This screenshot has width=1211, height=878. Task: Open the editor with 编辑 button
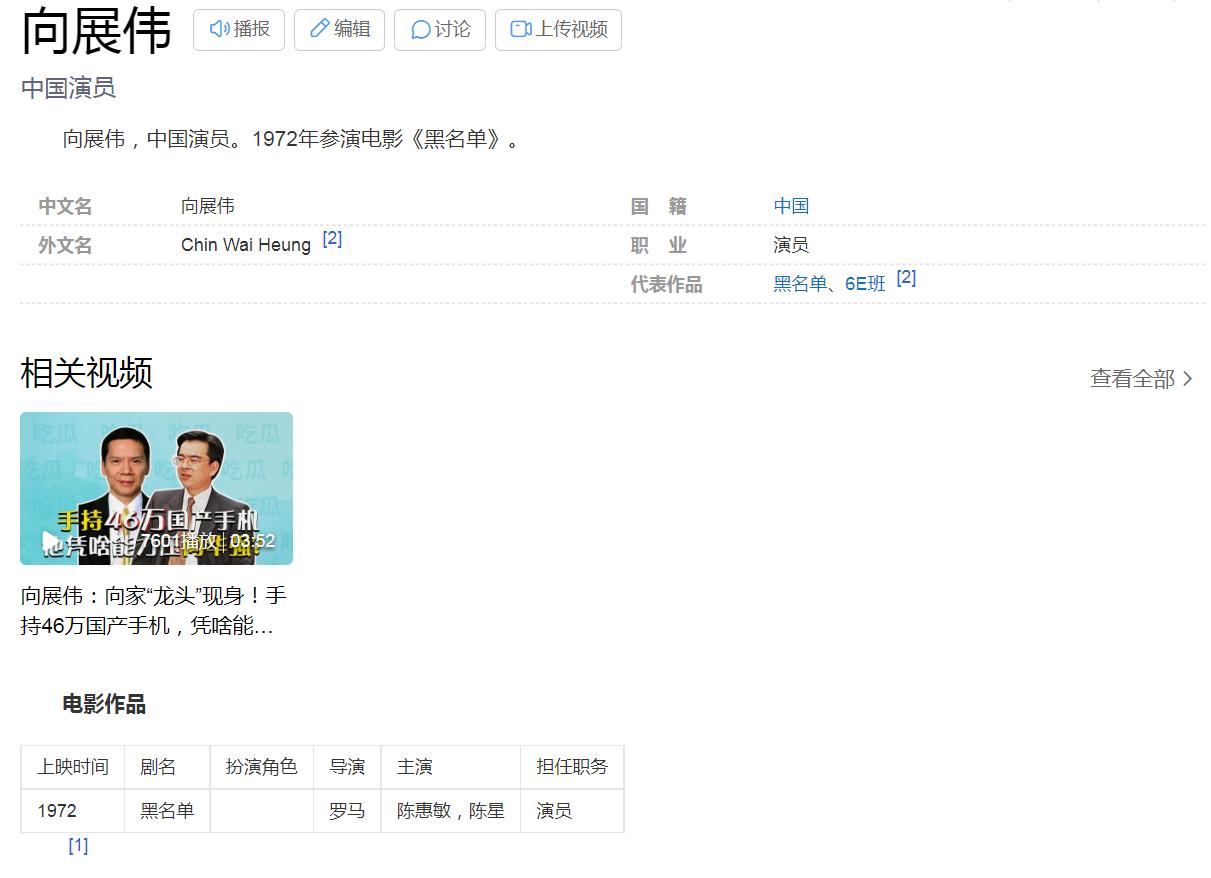pos(339,29)
